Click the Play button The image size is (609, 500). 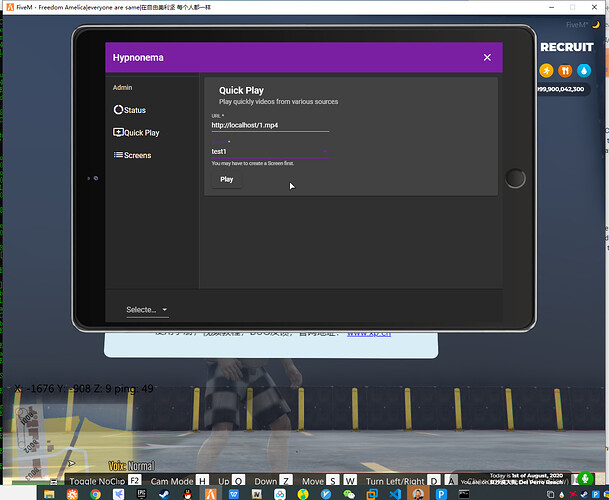click(227, 179)
